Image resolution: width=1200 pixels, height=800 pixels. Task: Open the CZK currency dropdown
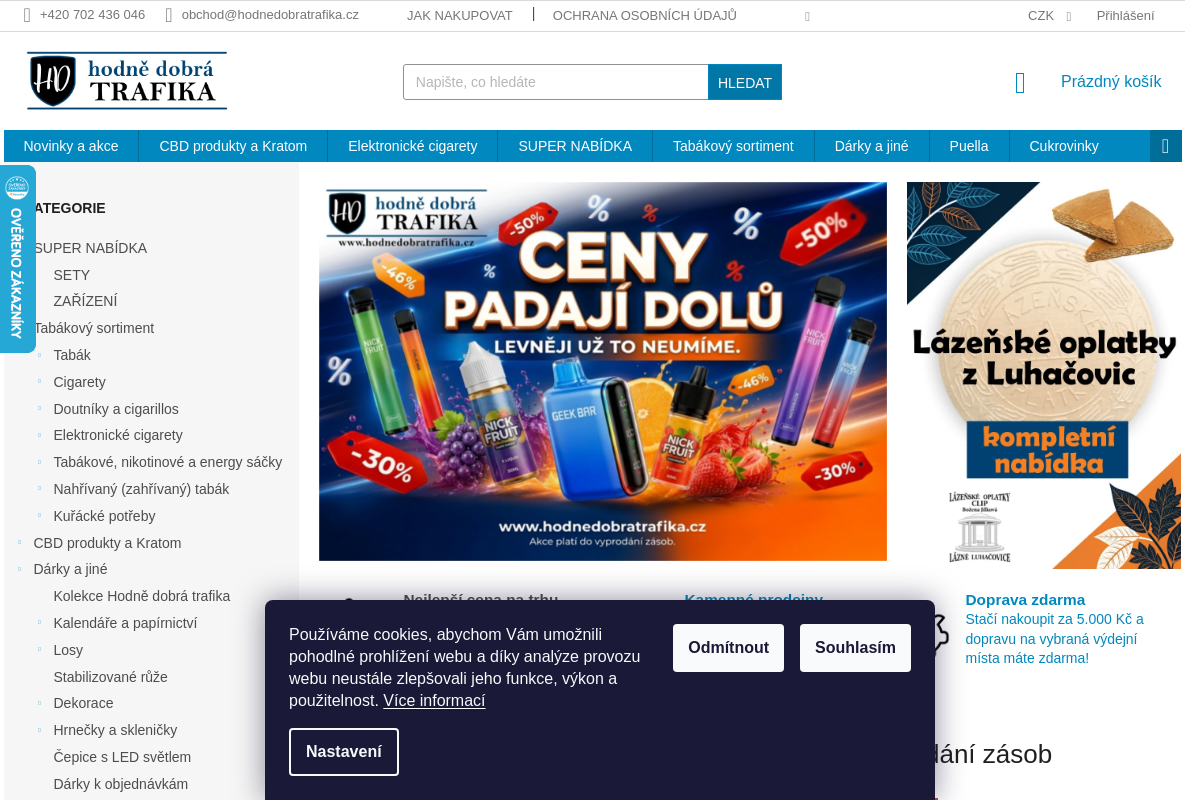coord(1049,16)
